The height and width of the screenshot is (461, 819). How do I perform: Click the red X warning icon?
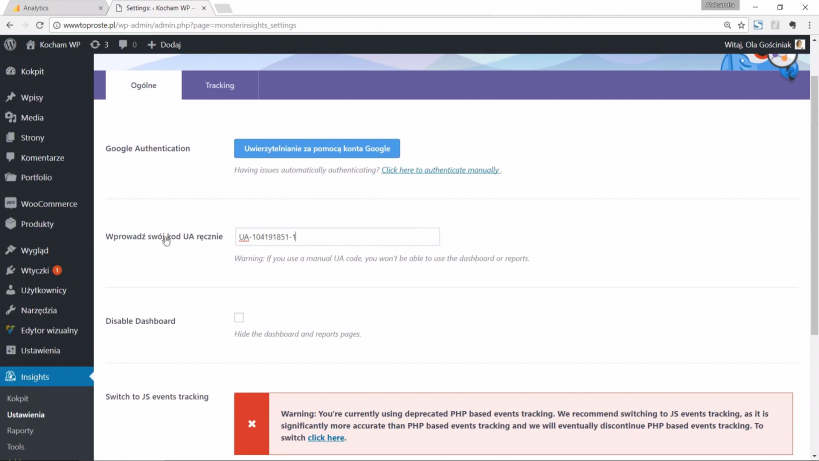[x=252, y=423]
